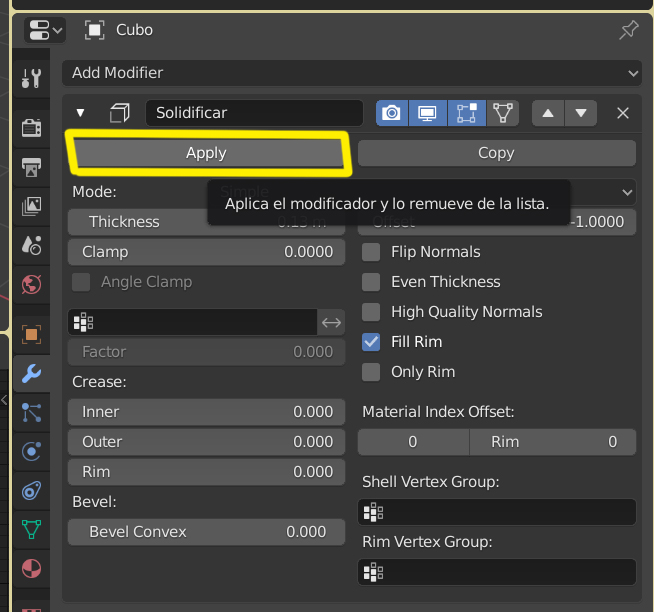This screenshot has width=654, height=612.
Task: Pin the properties editor context
Action: (x=628, y=30)
